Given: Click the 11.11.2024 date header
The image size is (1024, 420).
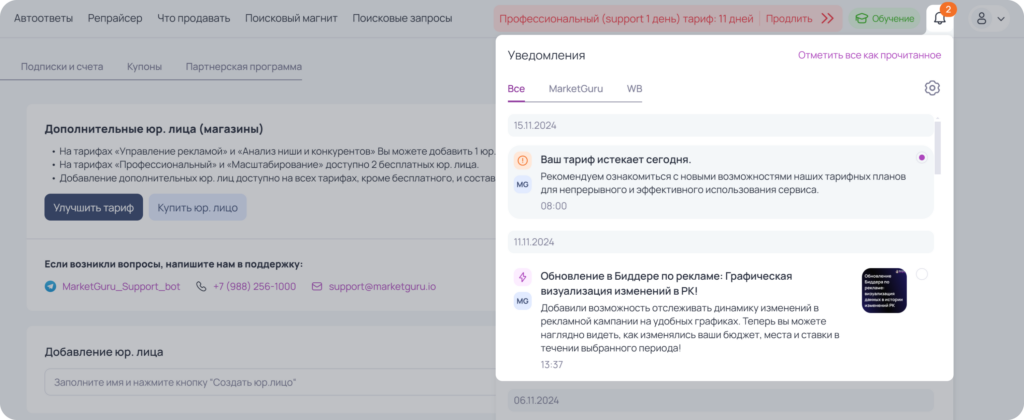Looking at the screenshot, I should pyautogui.click(x=721, y=242).
